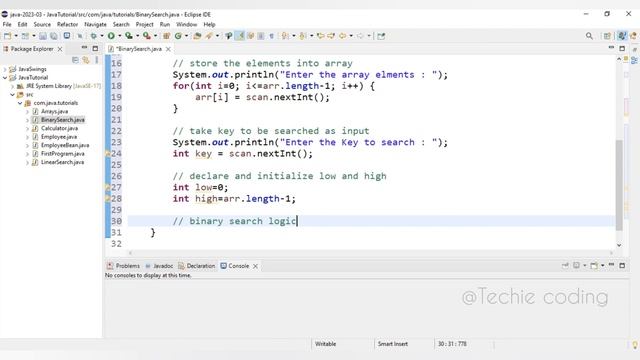The height and width of the screenshot is (360, 640).
Task: Click the Coverage launch icon
Action: [129, 36]
